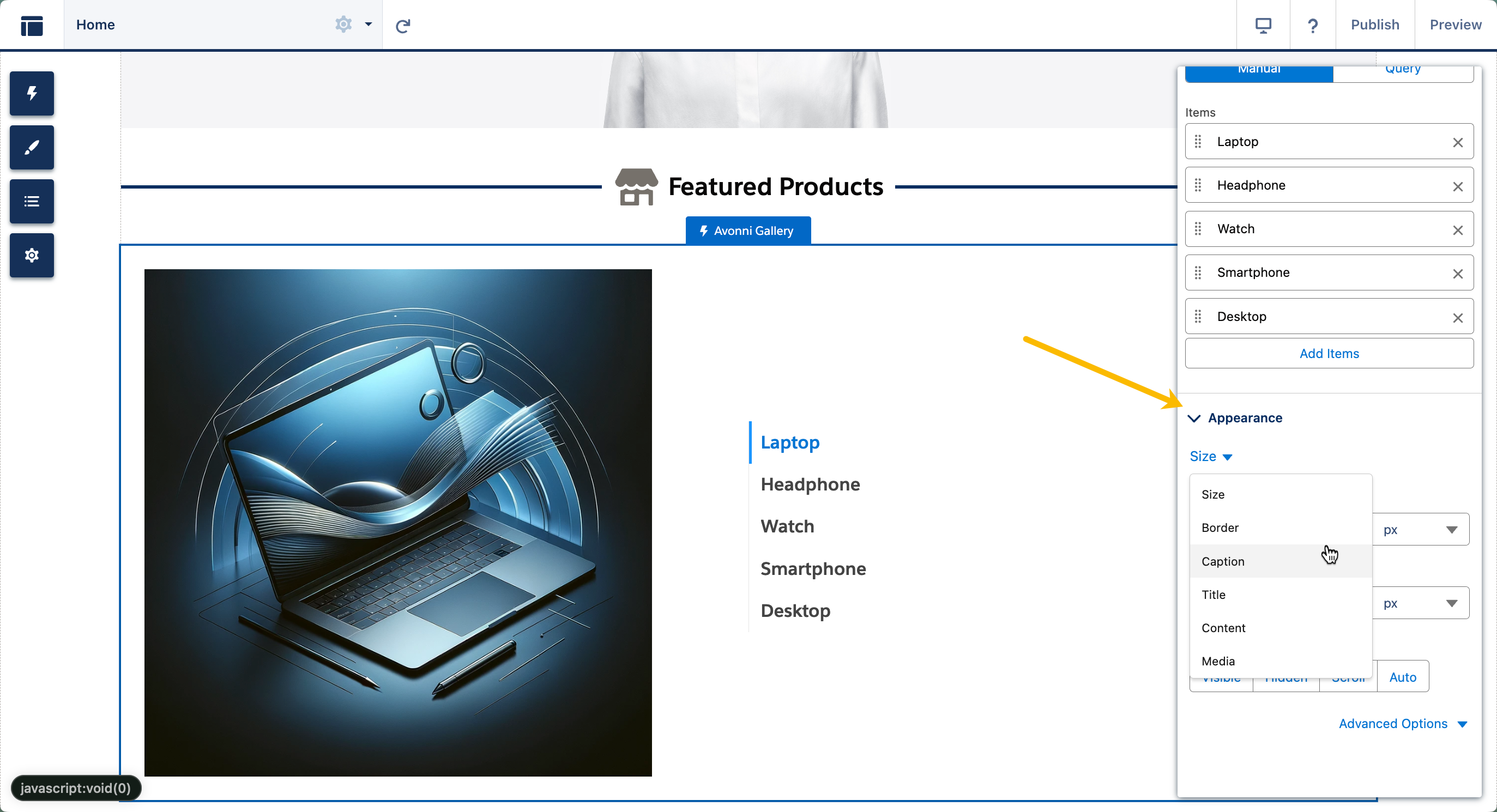Choose Caption from the style menu
Image resolution: width=1497 pixels, height=812 pixels.
(1223, 561)
